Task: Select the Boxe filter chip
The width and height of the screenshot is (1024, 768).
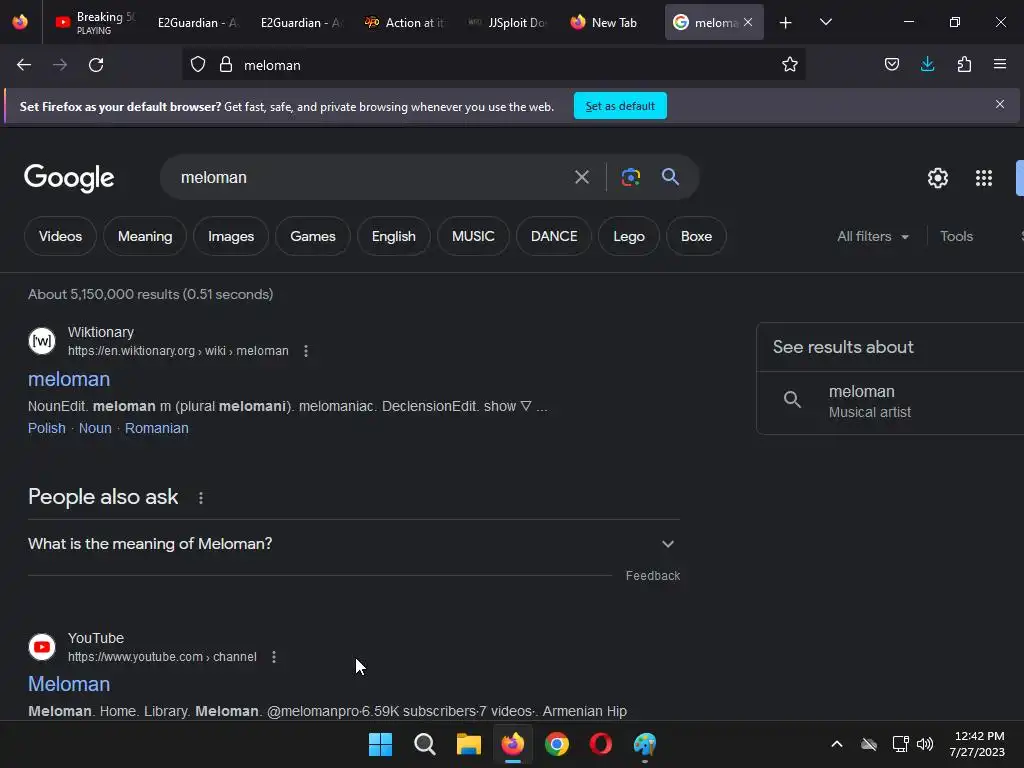Action: click(696, 236)
